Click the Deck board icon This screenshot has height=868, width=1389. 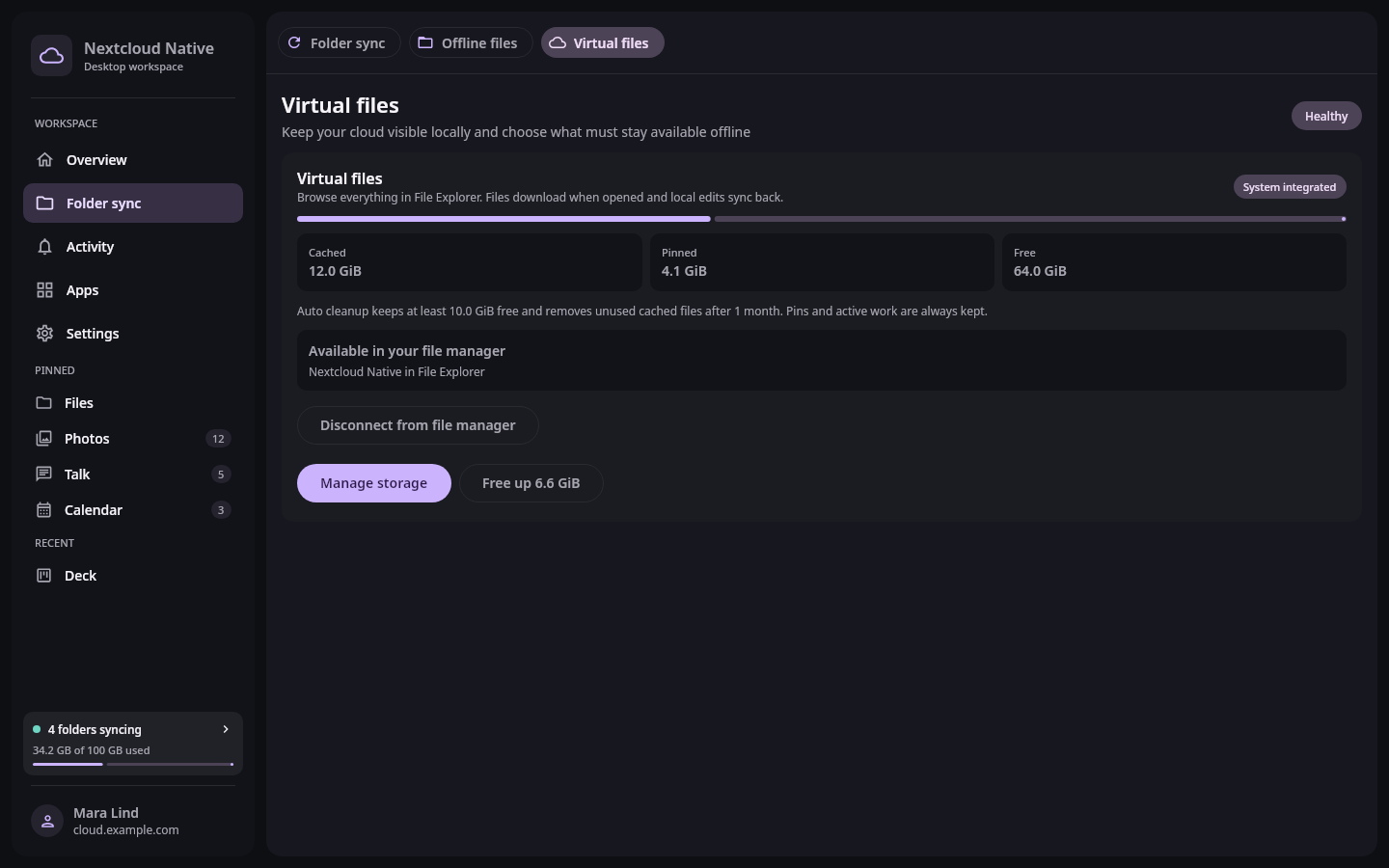coord(43,575)
